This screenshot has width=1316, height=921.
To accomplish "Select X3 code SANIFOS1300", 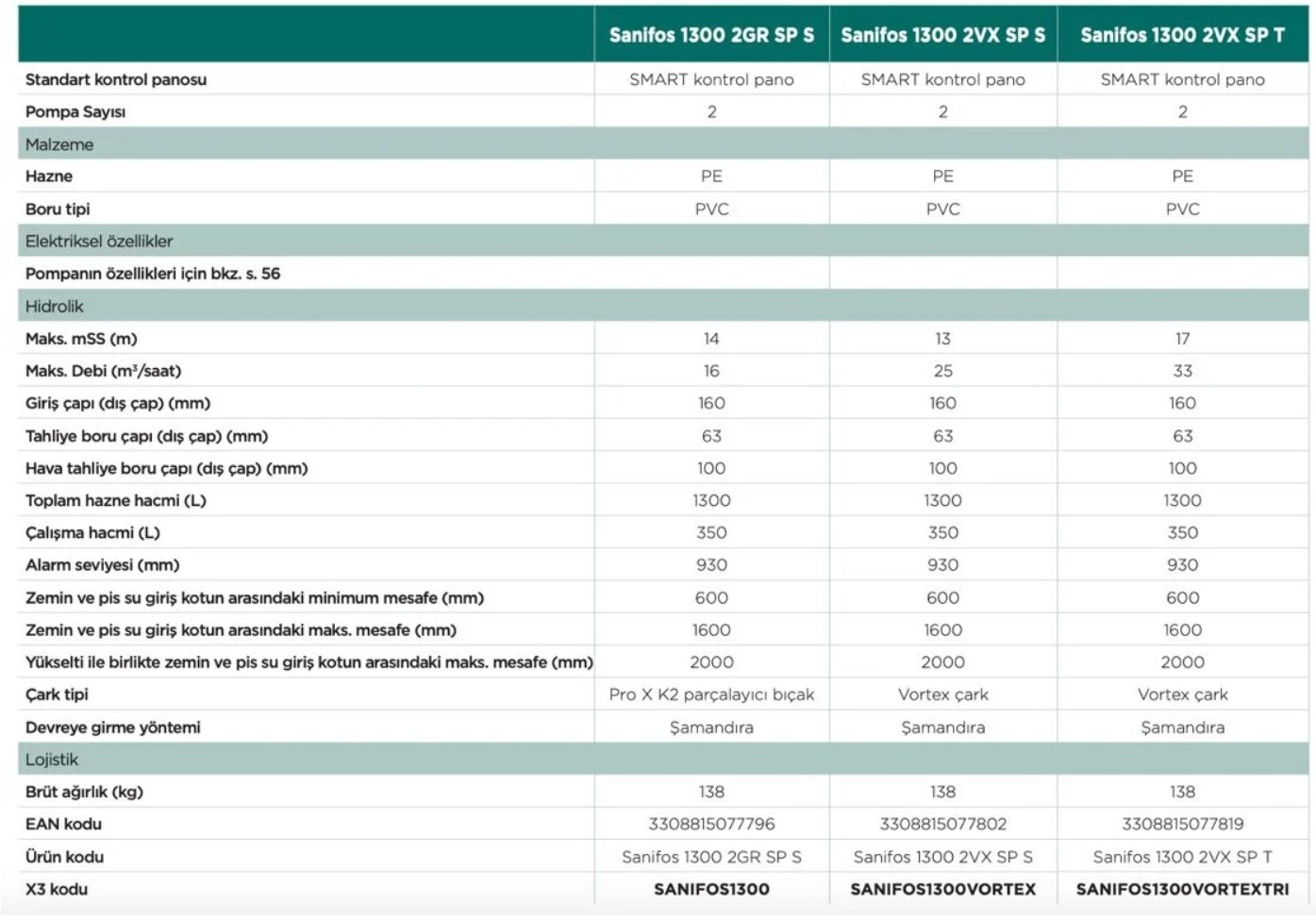I will (x=711, y=889).
